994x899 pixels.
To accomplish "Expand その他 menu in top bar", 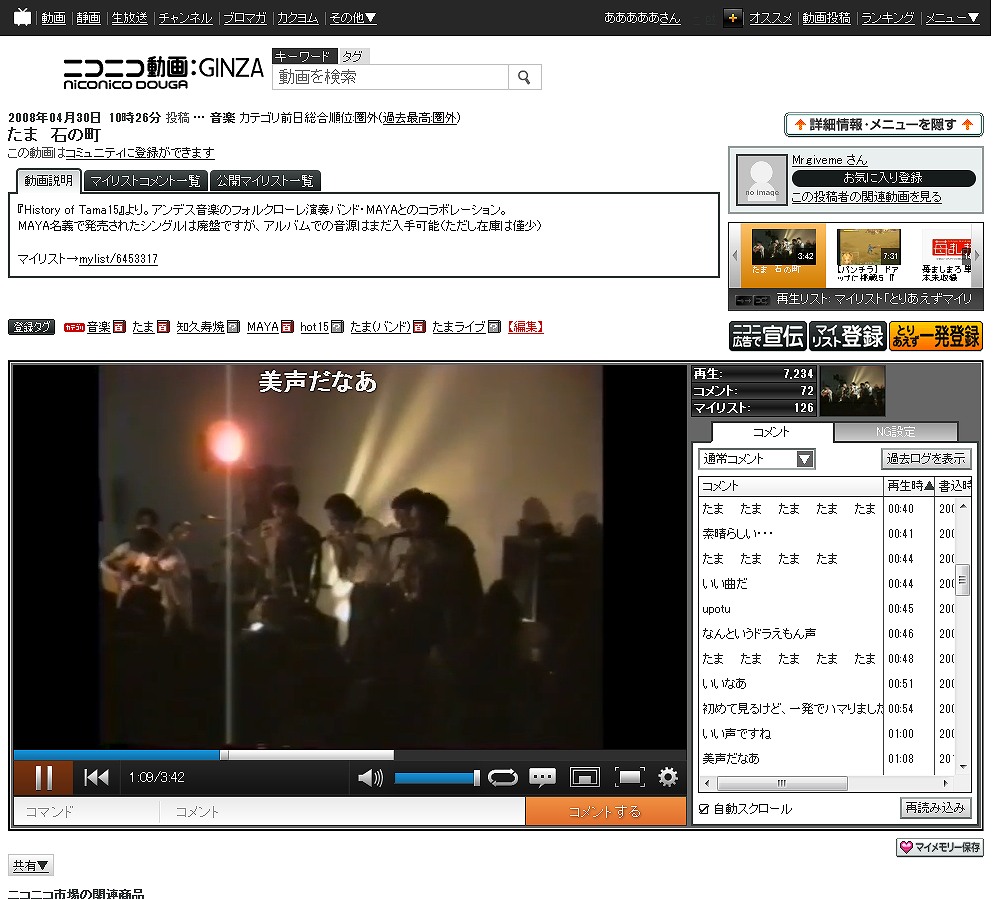I will 353,18.
